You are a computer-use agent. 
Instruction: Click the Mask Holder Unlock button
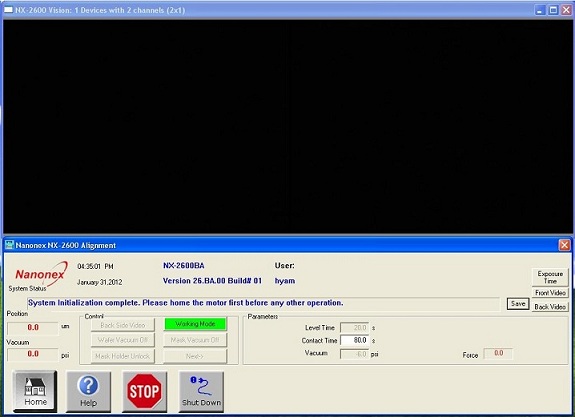pyautogui.click(x=123, y=356)
